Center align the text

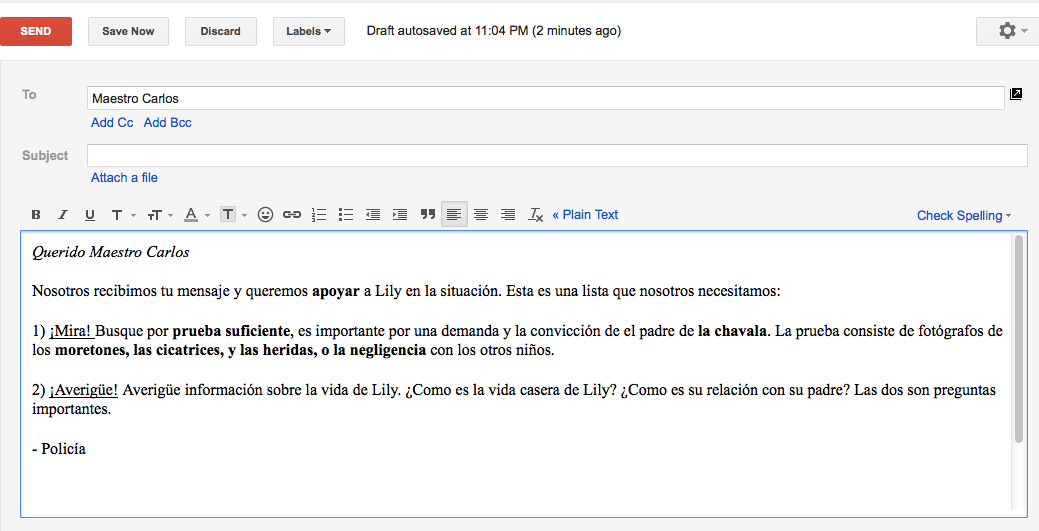(481, 215)
